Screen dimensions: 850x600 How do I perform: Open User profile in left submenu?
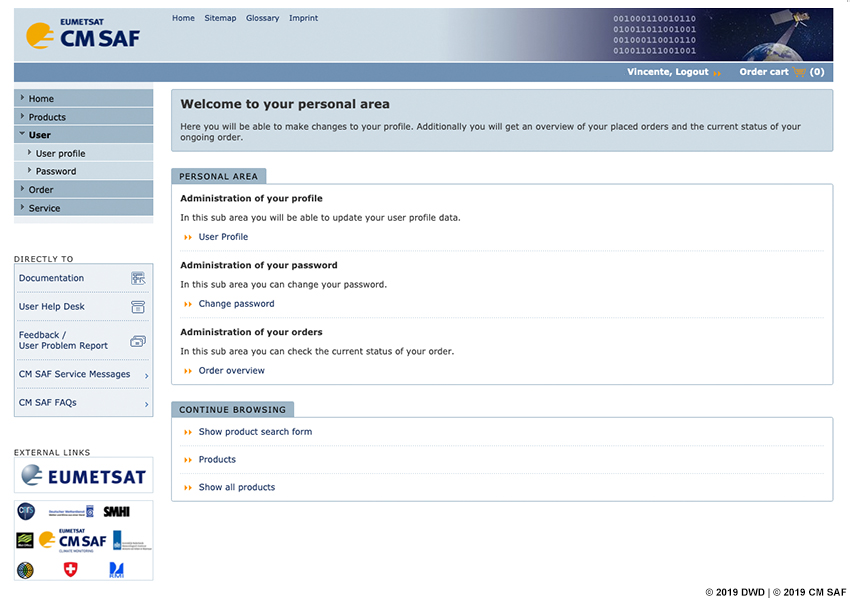83,153
